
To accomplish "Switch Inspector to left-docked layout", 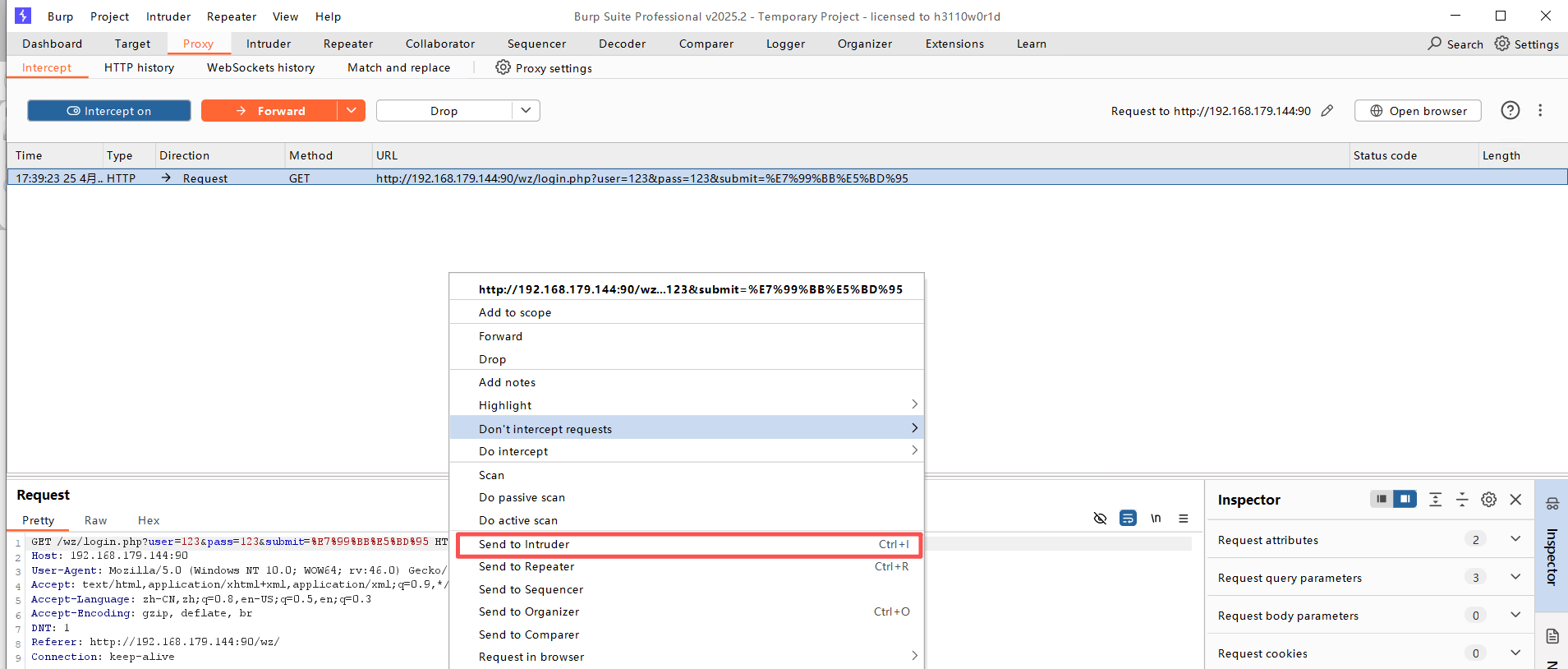I will 1382,499.
